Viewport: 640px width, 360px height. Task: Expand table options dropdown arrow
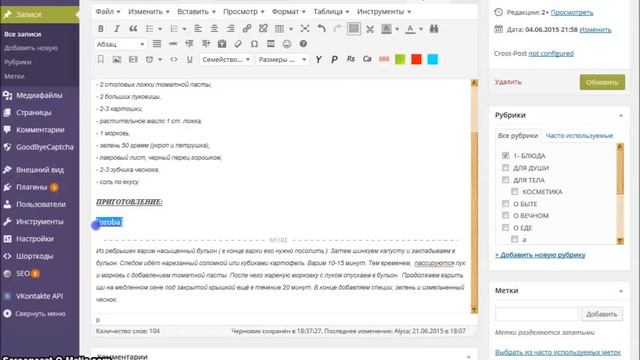click(291, 29)
